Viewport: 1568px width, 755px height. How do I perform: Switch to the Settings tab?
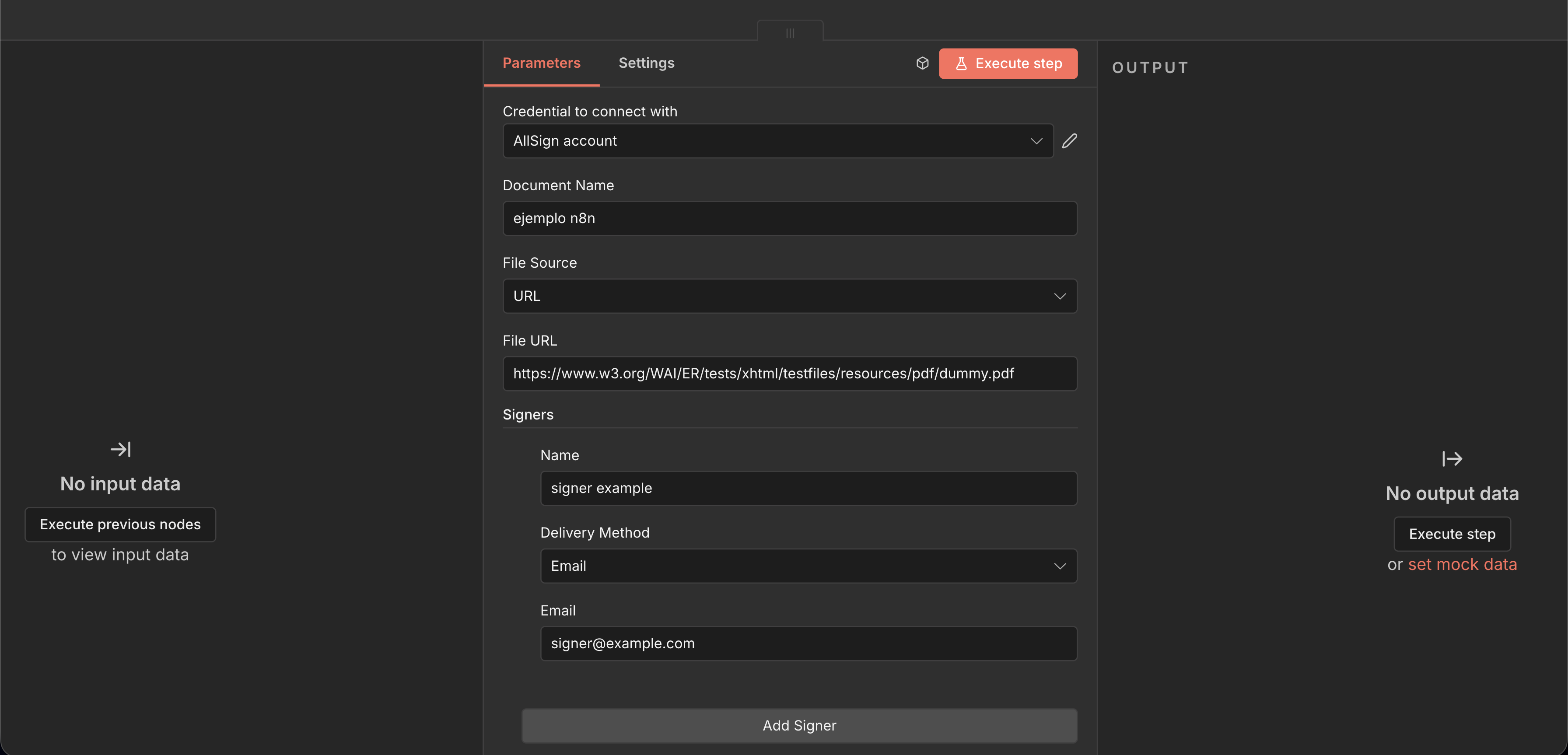[647, 63]
